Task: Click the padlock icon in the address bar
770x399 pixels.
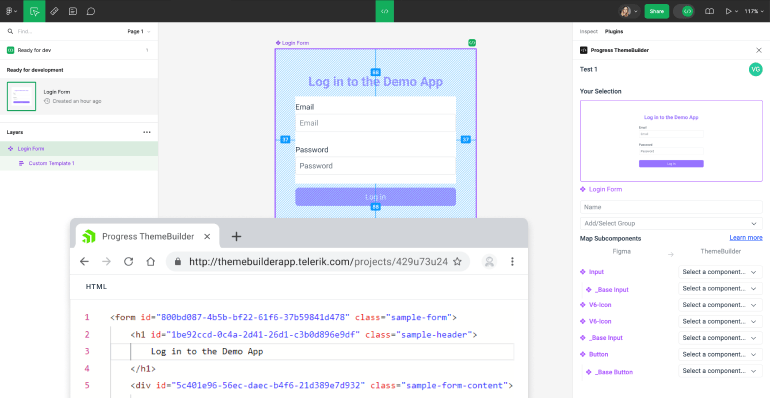Action: (x=178, y=262)
